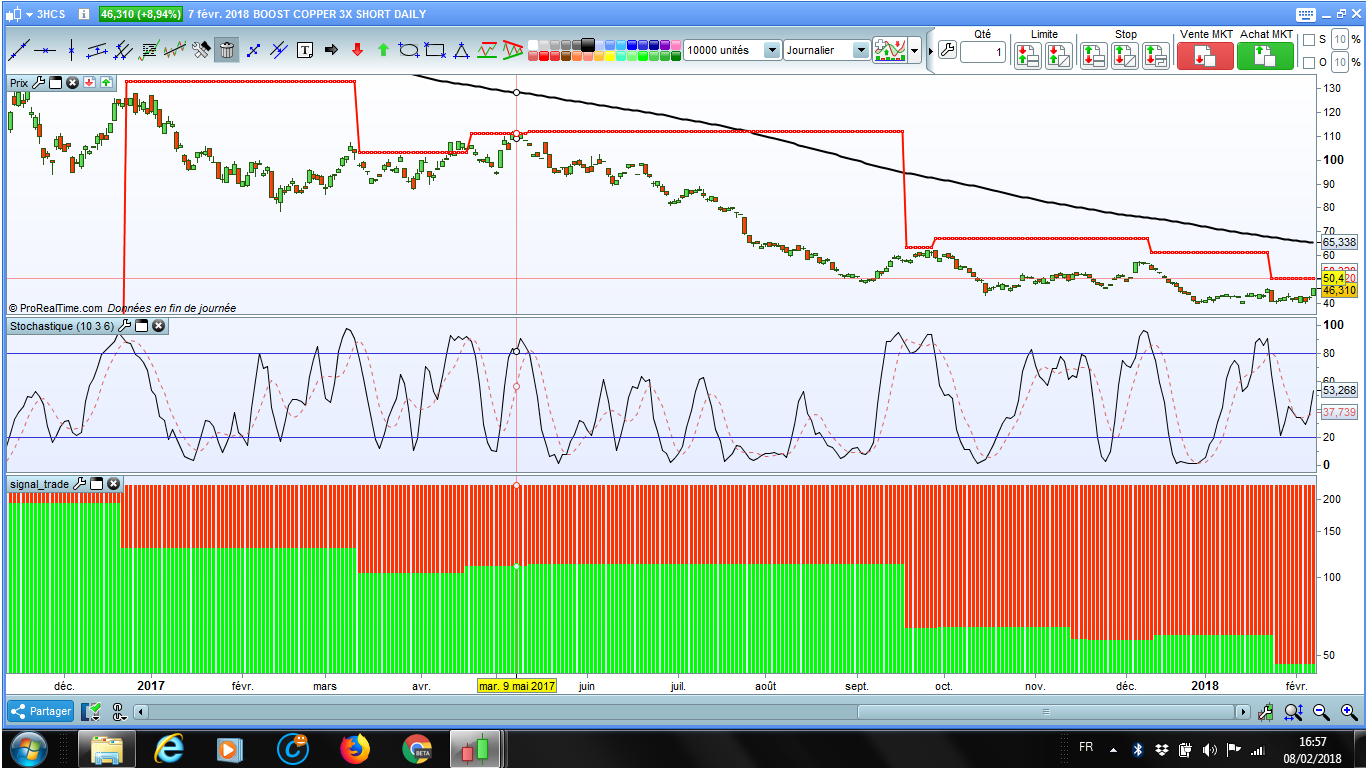This screenshot has height=768, width=1366.
Task: Select the ellipse drawing tool
Action: click(409, 50)
